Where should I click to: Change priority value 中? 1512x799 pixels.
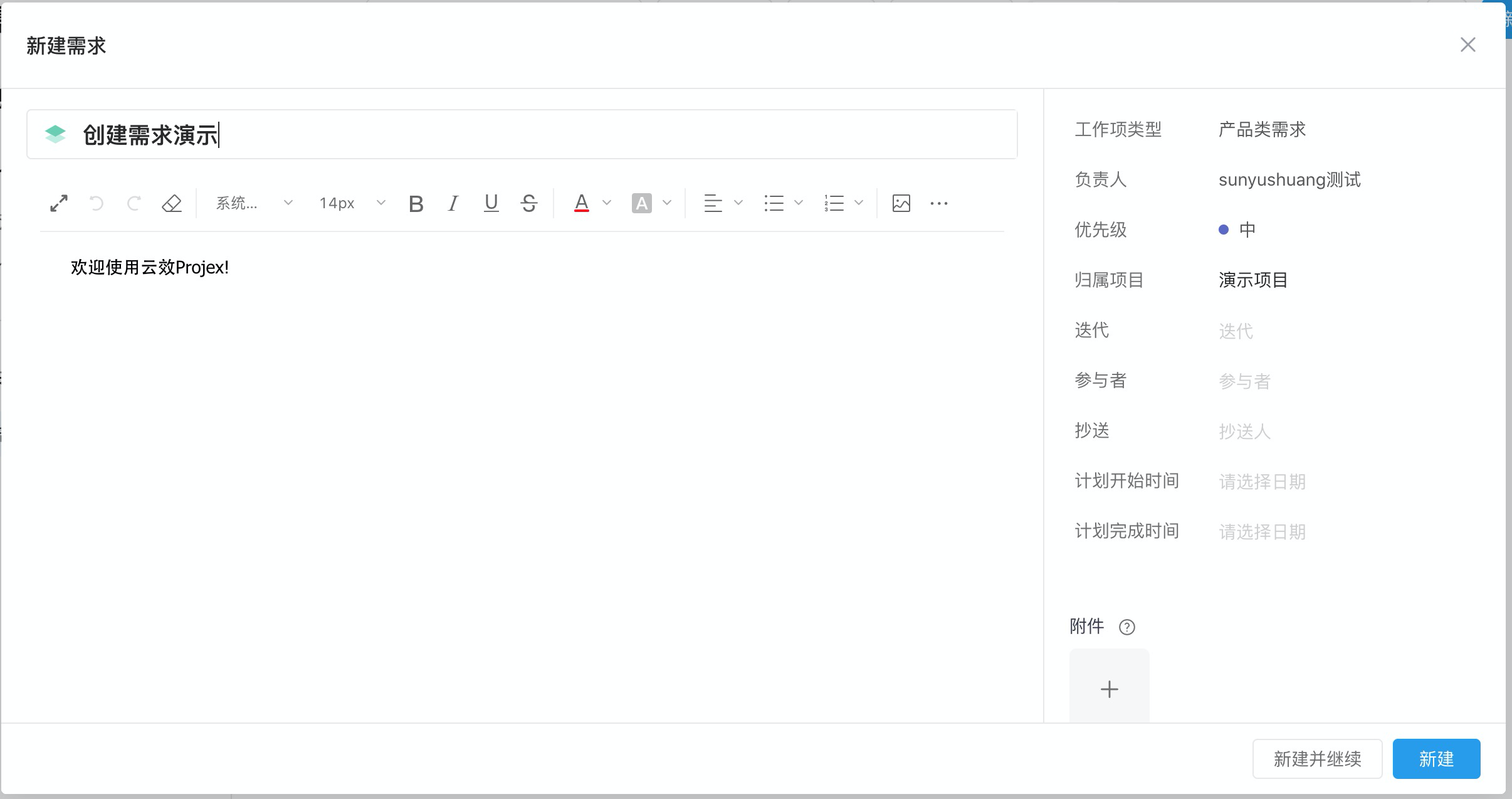tap(1237, 230)
